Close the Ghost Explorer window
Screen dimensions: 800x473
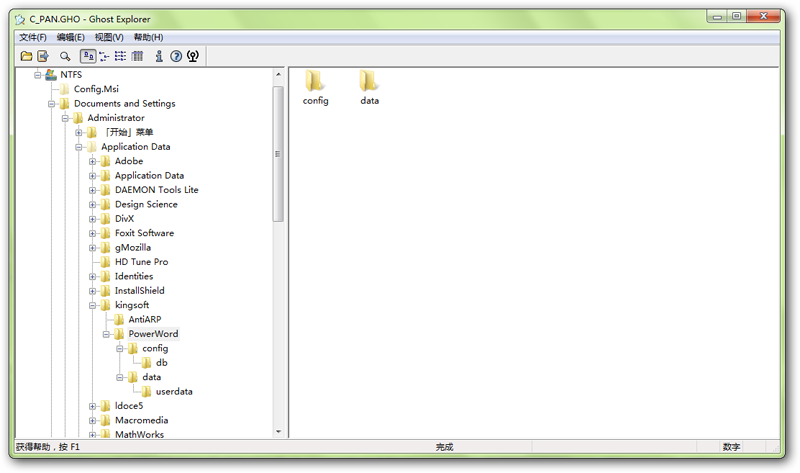click(x=763, y=17)
